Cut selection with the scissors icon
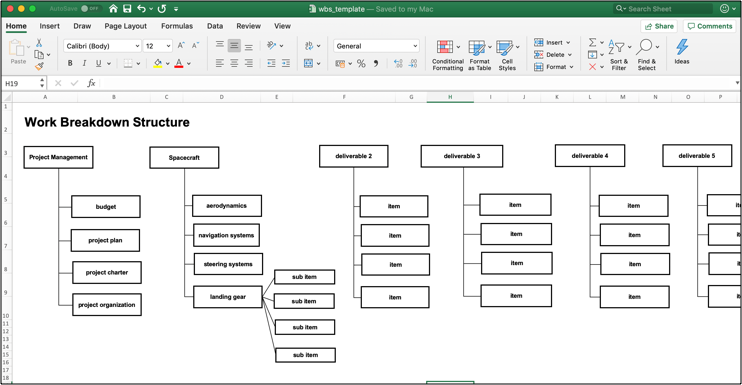This screenshot has height=385, width=742. pyautogui.click(x=39, y=43)
